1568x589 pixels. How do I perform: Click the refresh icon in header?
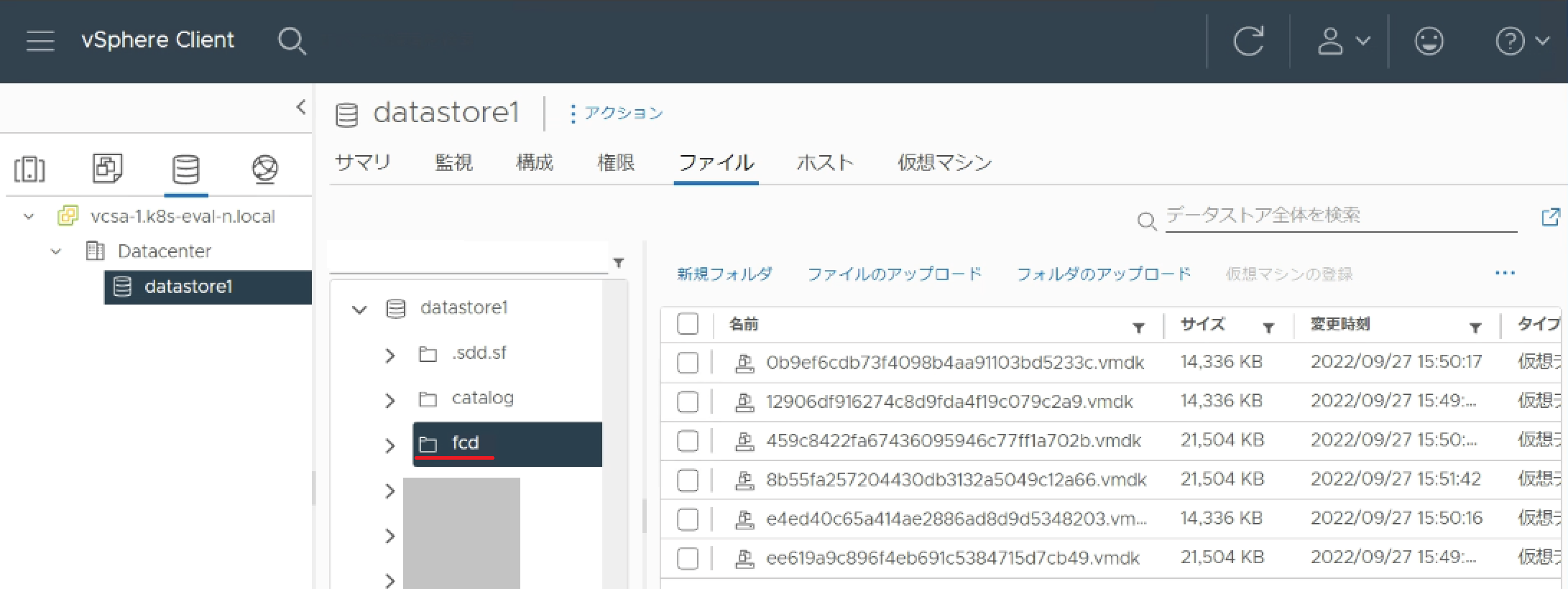pos(1249,41)
